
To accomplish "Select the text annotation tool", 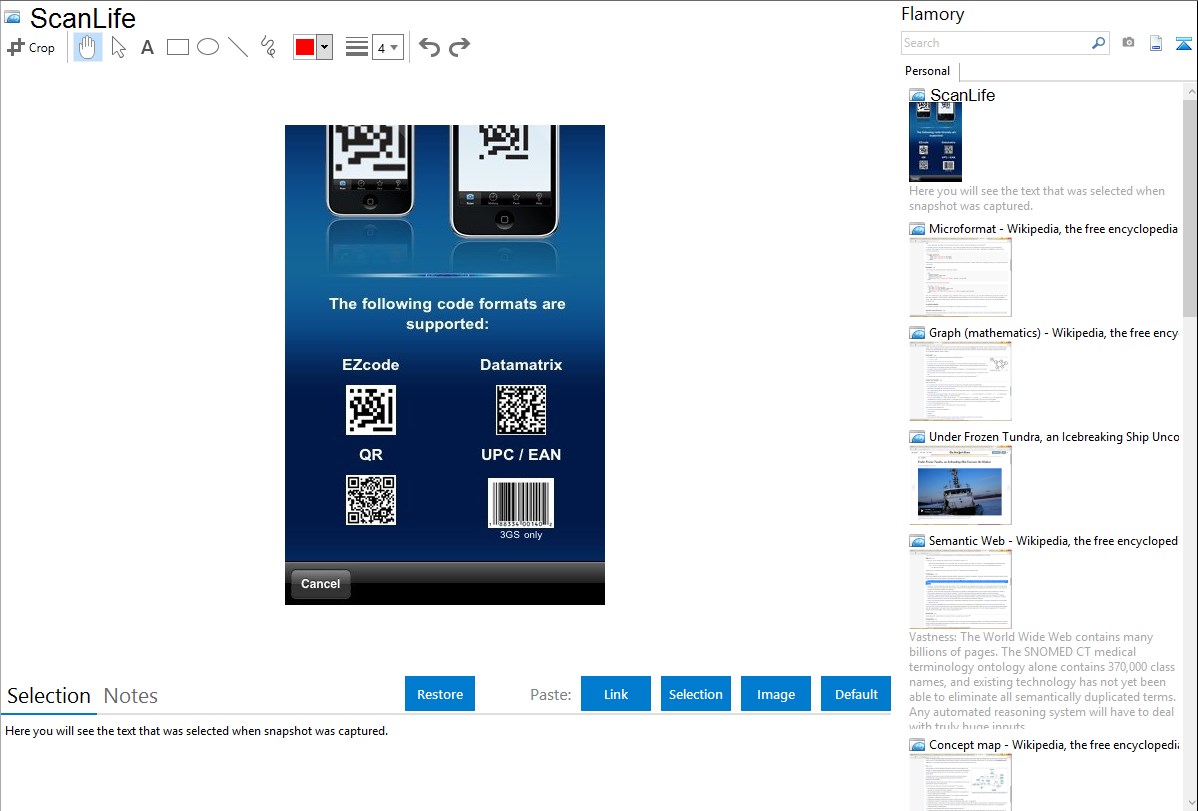I will pyautogui.click(x=147, y=47).
